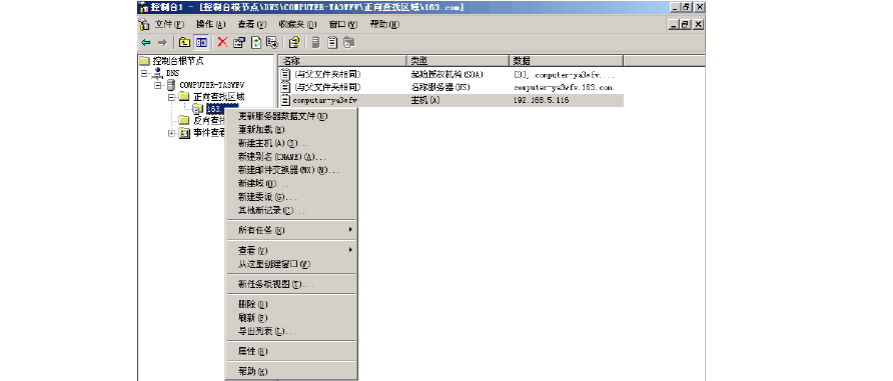This screenshot has height=381, width=893.
Task: Select 其他新记录(C)... menu entry
Action: [x=292, y=211]
